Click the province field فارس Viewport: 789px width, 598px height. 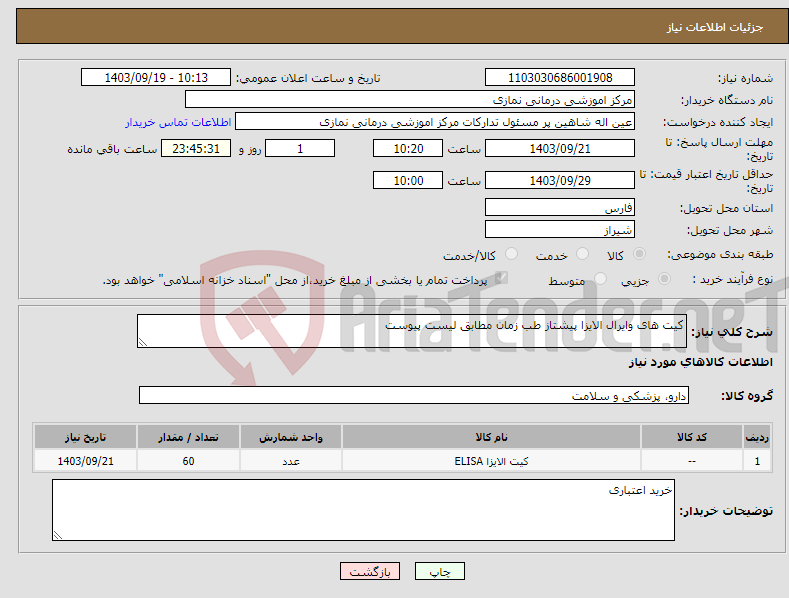coord(560,207)
